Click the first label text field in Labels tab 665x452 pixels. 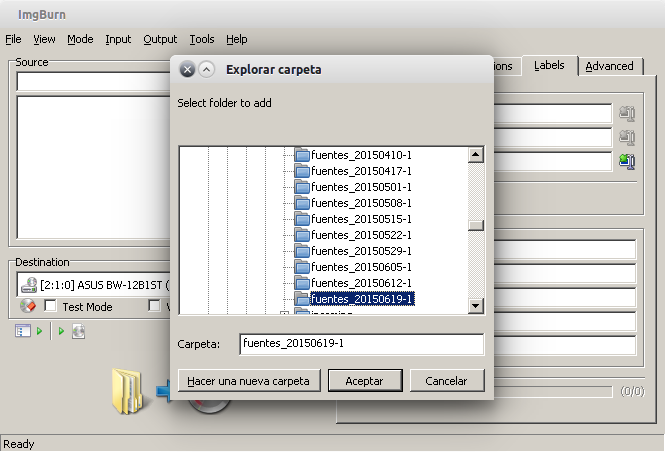tap(553, 114)
